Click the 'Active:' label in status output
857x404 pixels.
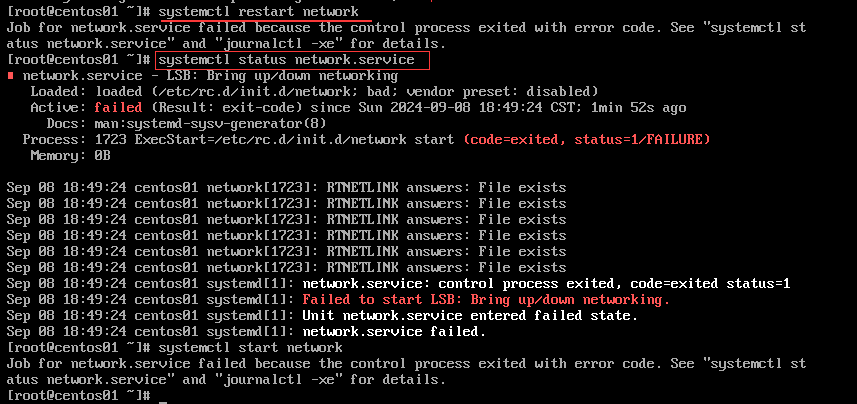point(58,108)
